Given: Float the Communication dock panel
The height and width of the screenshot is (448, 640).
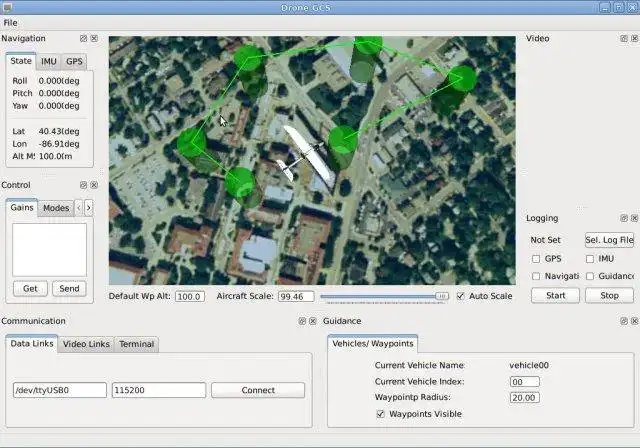Looking at the screenshot, I should point(302,321).
